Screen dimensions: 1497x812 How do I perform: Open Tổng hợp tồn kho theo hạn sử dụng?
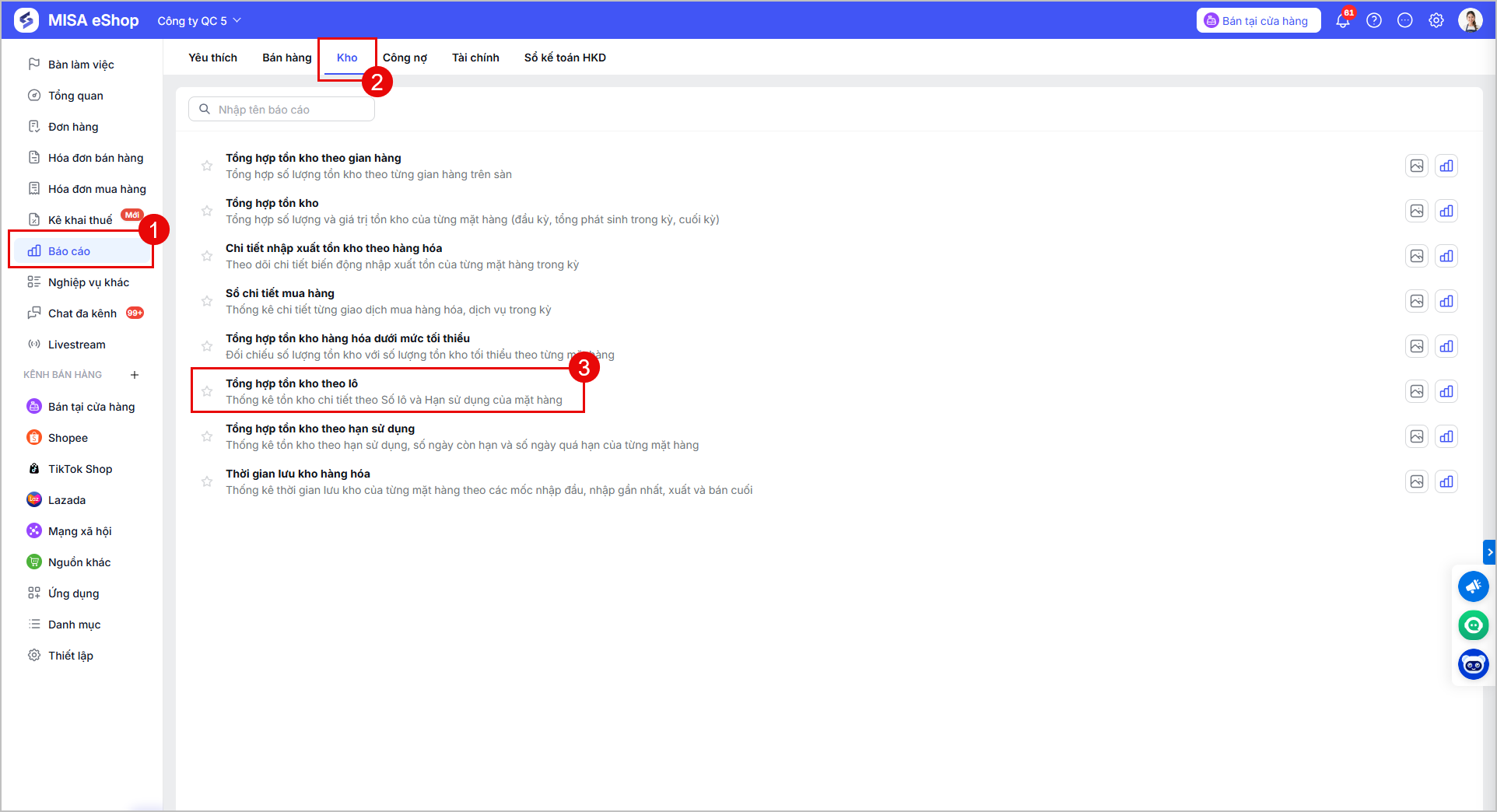[x=321, y=429]
